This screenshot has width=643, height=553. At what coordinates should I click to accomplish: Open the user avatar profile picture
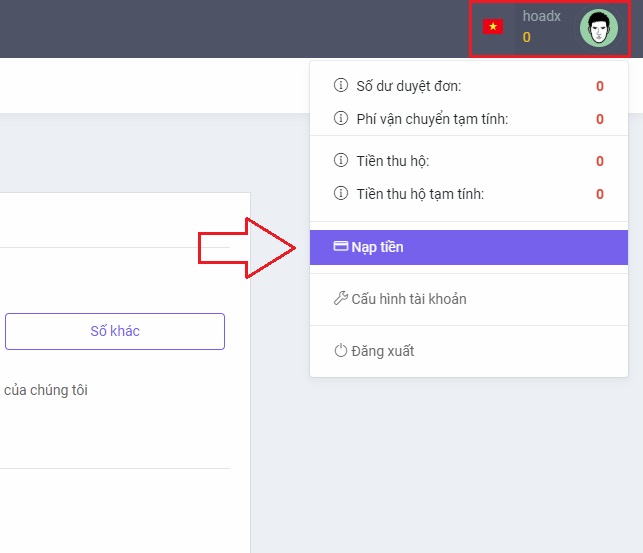(x=599, y=28)
